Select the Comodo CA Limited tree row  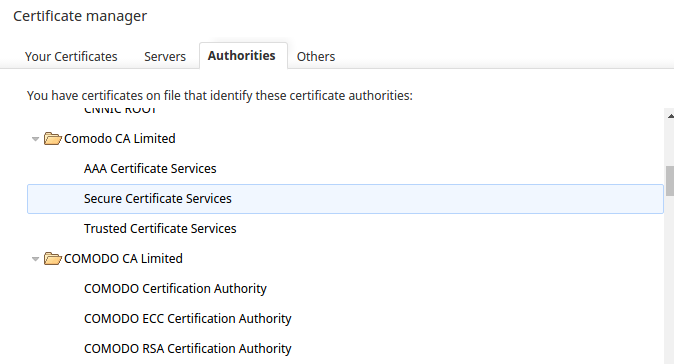(345, 138)
